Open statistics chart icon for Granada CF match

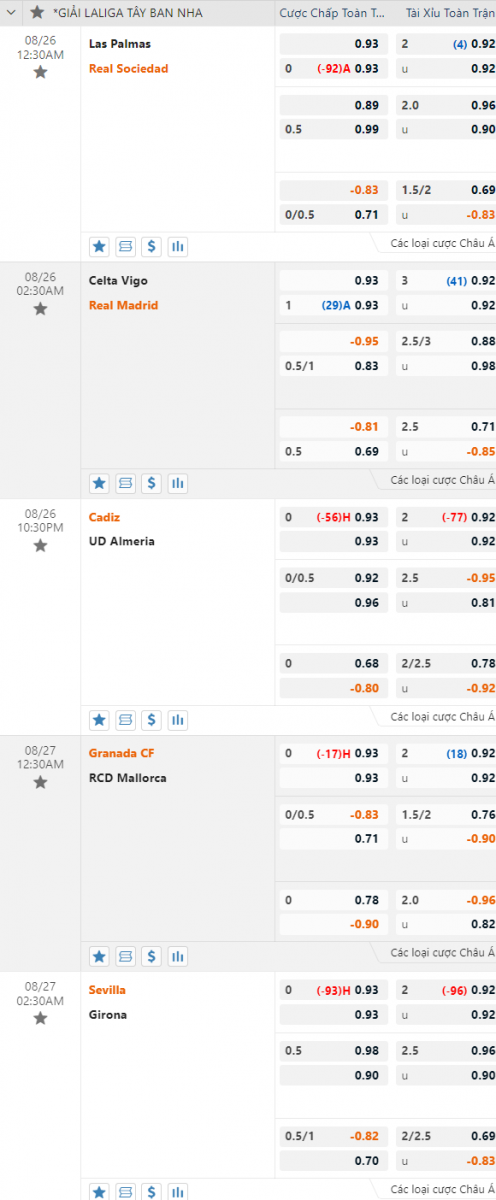(x=177, y=956)
